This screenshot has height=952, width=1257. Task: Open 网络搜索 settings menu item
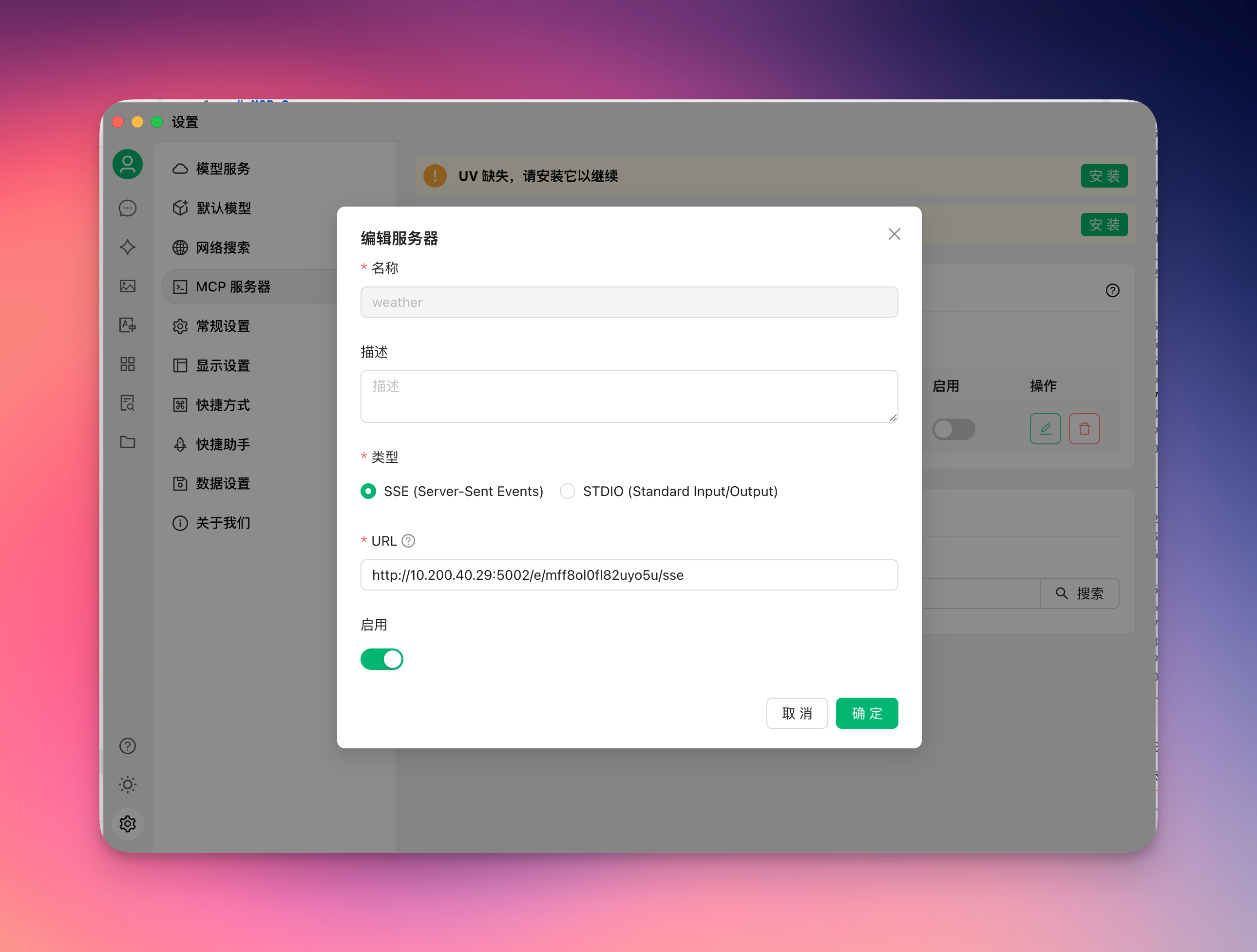pos(223,248)
